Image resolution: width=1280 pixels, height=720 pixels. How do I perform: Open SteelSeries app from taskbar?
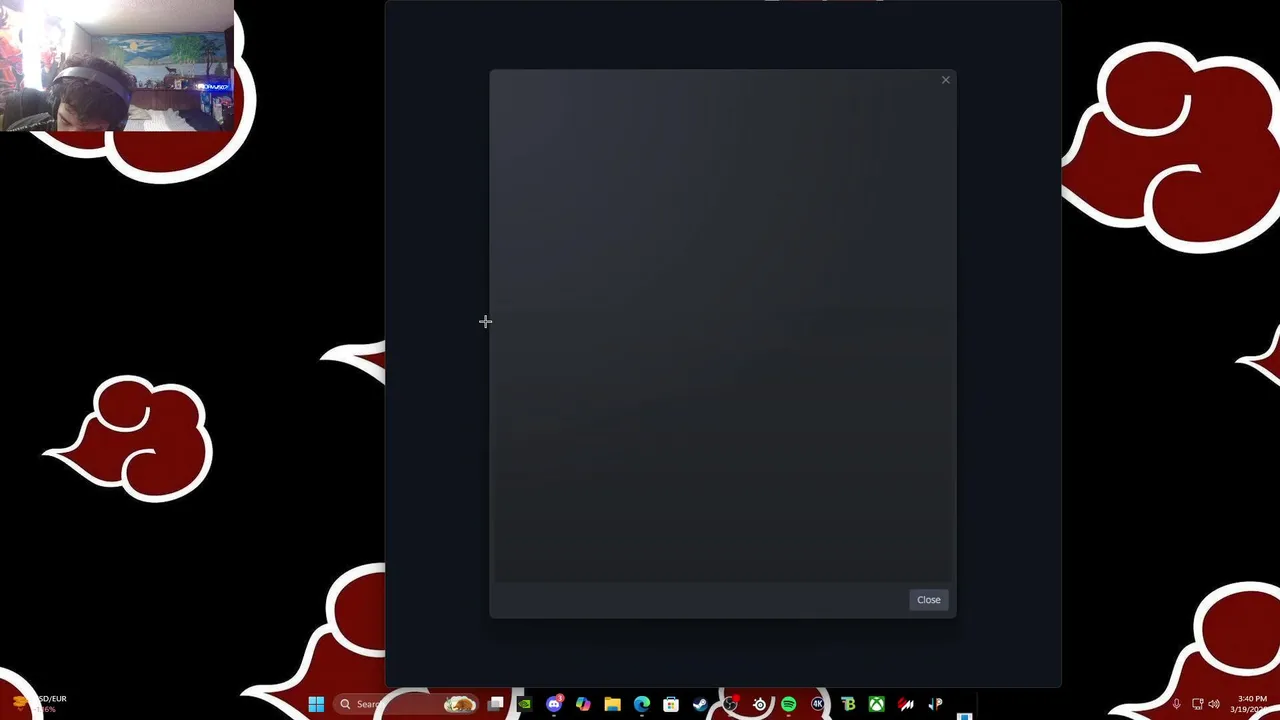tap(759, 704)
